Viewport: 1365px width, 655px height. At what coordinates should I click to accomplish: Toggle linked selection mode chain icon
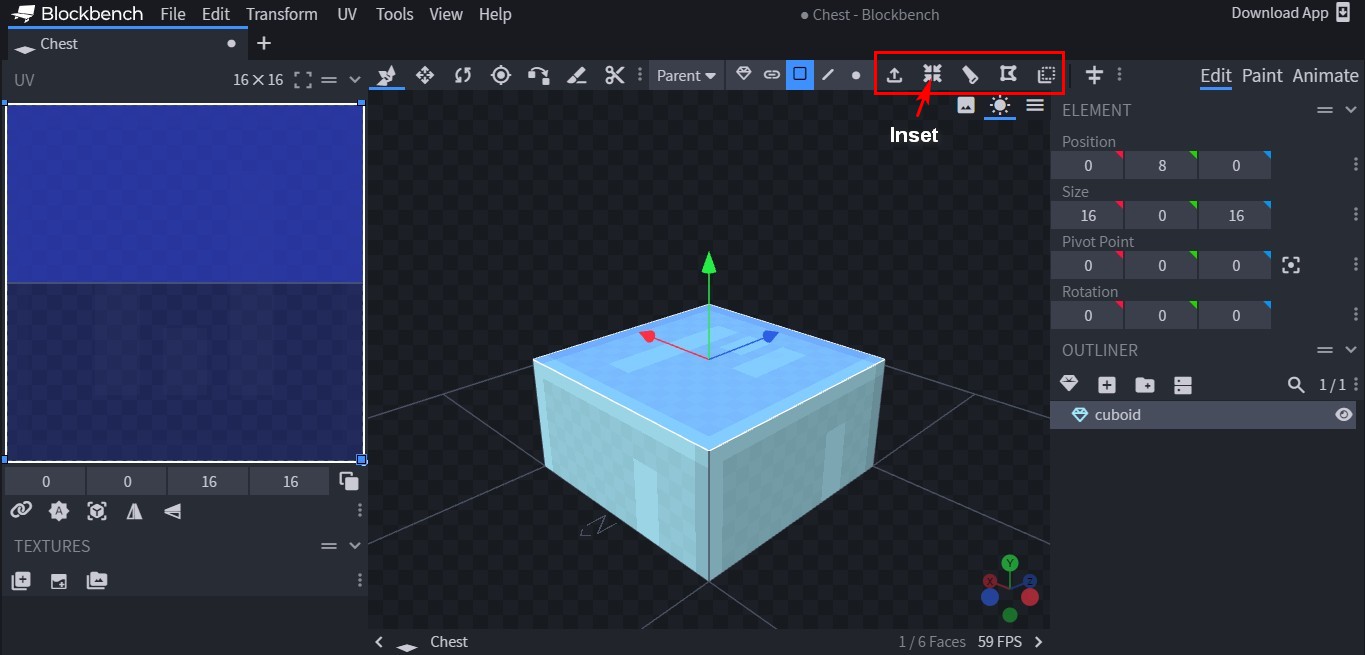click(771, 74)
